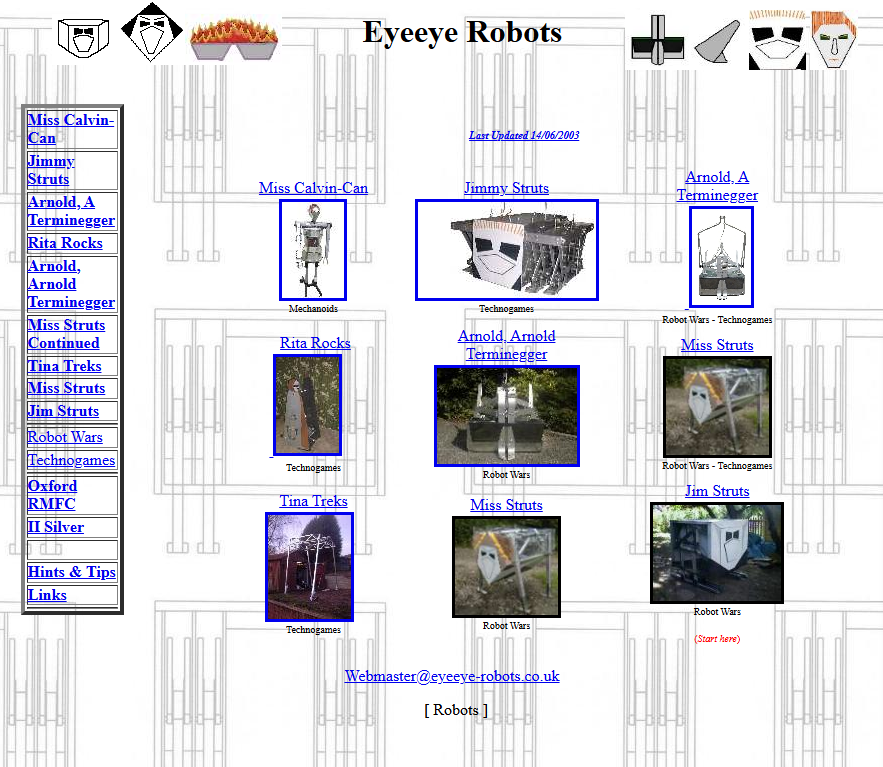This screenshot has height=767, width=883.
Task: Follow the Rita Rocks heading link
Action: click(x=315, y=343)
